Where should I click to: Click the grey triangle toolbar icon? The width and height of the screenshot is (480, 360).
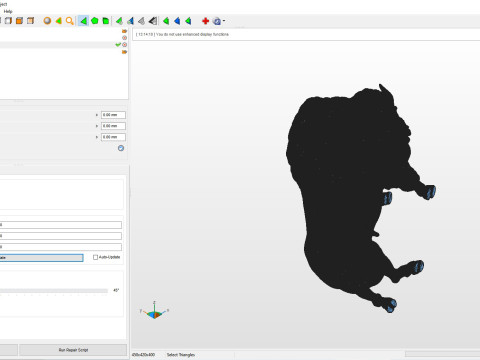pyautogui.click(x=141, y=21)
